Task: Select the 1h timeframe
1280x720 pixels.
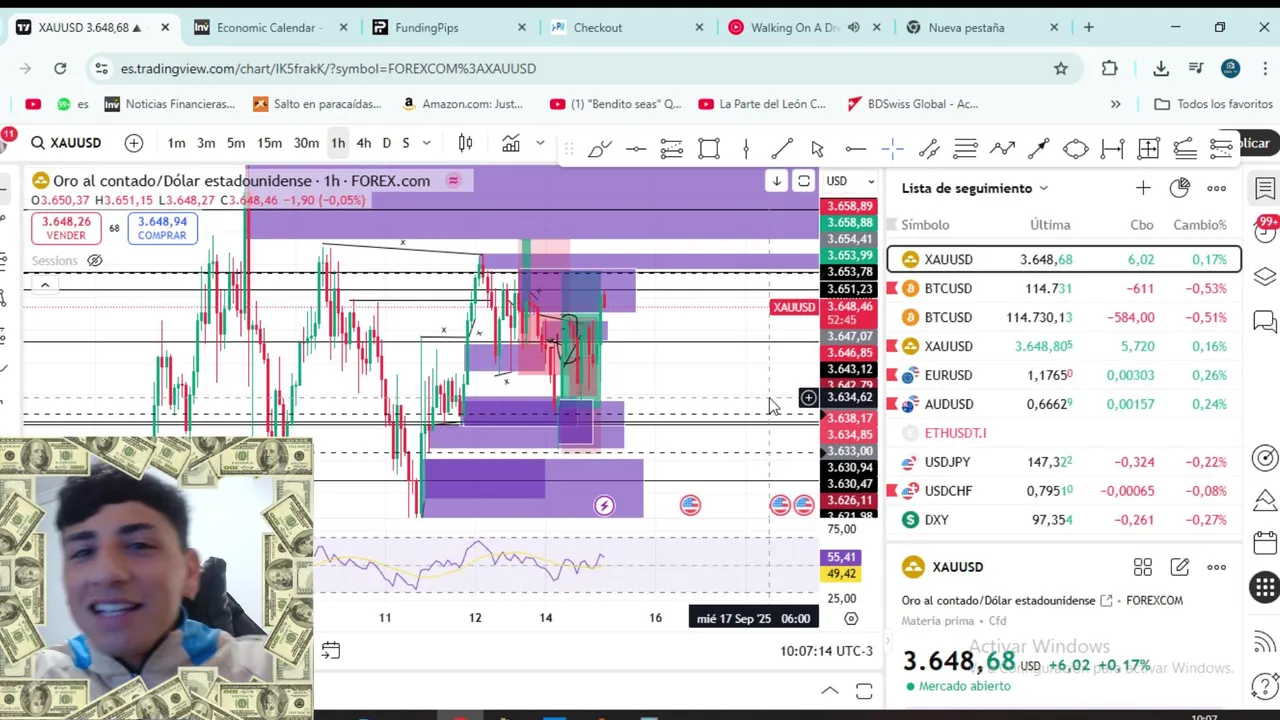Action: point(338,143)
